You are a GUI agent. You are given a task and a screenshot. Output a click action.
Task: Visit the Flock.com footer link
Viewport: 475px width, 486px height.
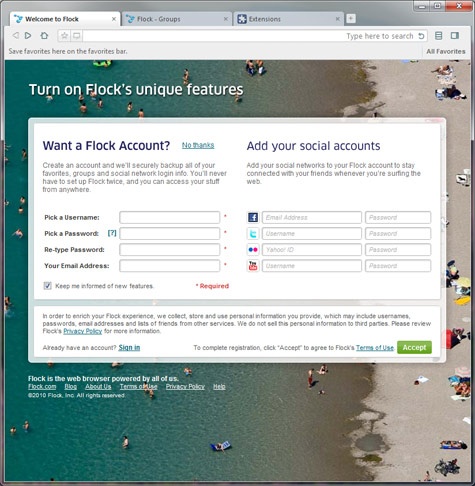pos(42,387)
